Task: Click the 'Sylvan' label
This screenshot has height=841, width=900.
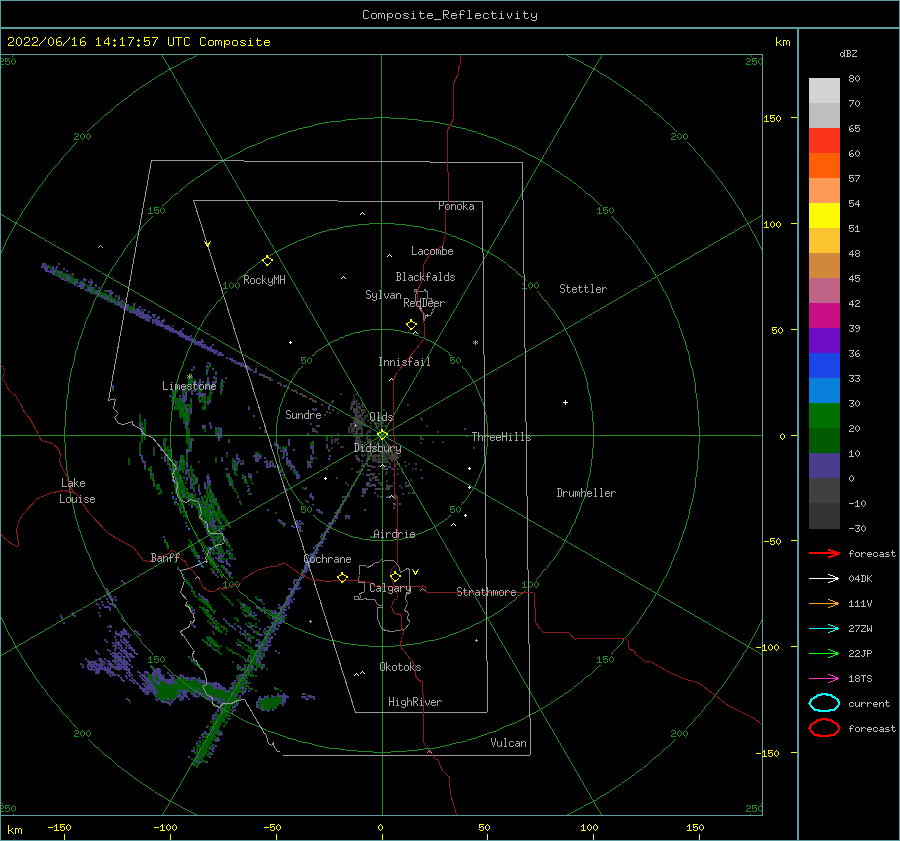Action: [x=383, y=295]
